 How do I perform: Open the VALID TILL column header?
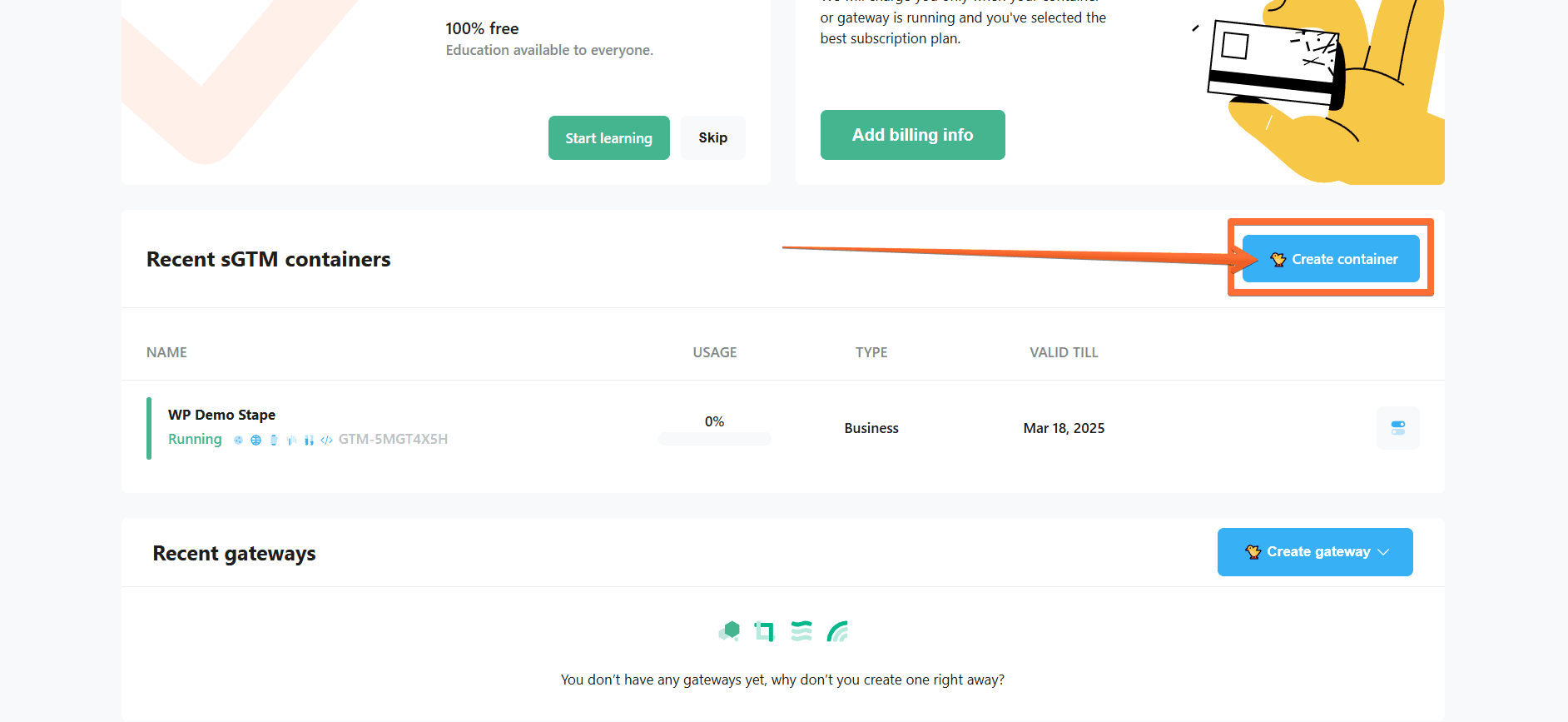1063,352
